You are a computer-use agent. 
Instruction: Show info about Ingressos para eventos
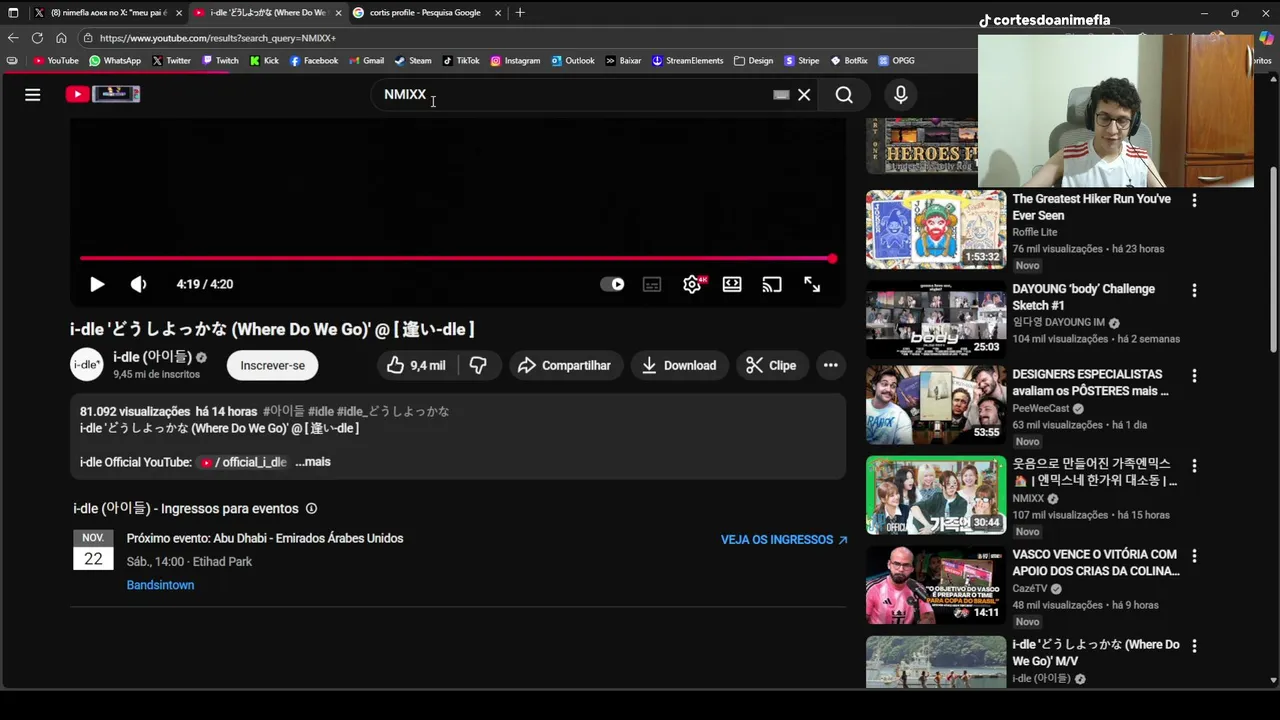(x=311, y=509)
